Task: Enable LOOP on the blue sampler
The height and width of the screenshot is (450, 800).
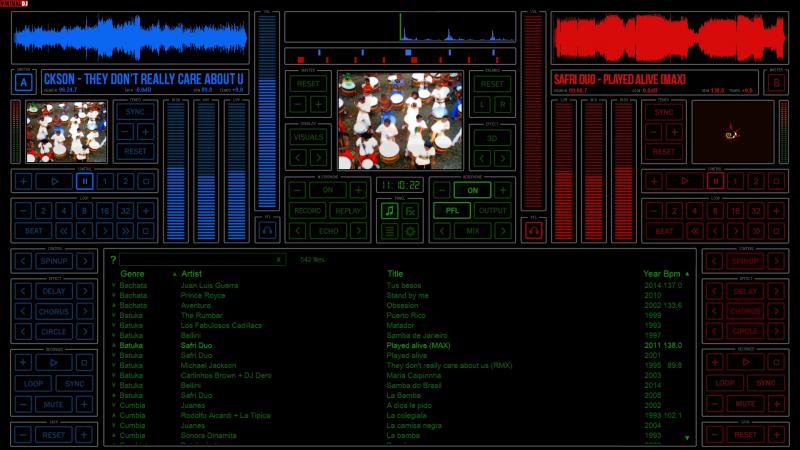Action: tap(33, 384)
